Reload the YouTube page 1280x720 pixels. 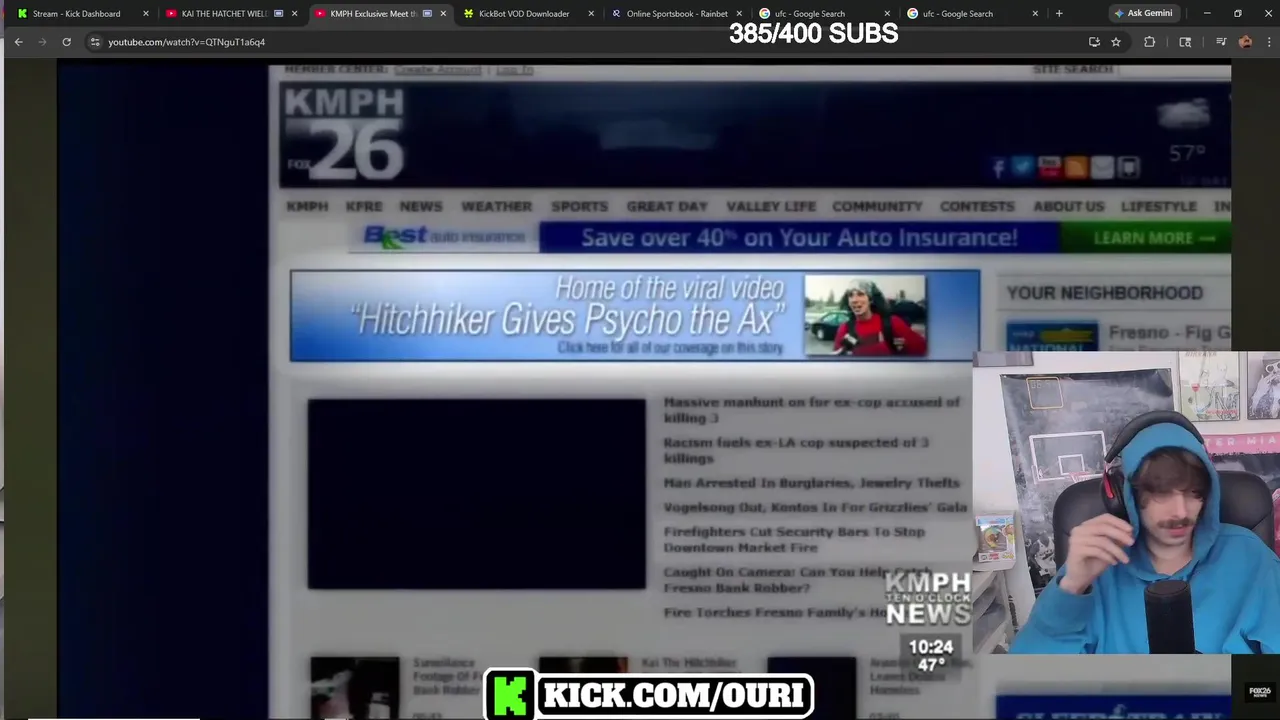tap(66, 42)
